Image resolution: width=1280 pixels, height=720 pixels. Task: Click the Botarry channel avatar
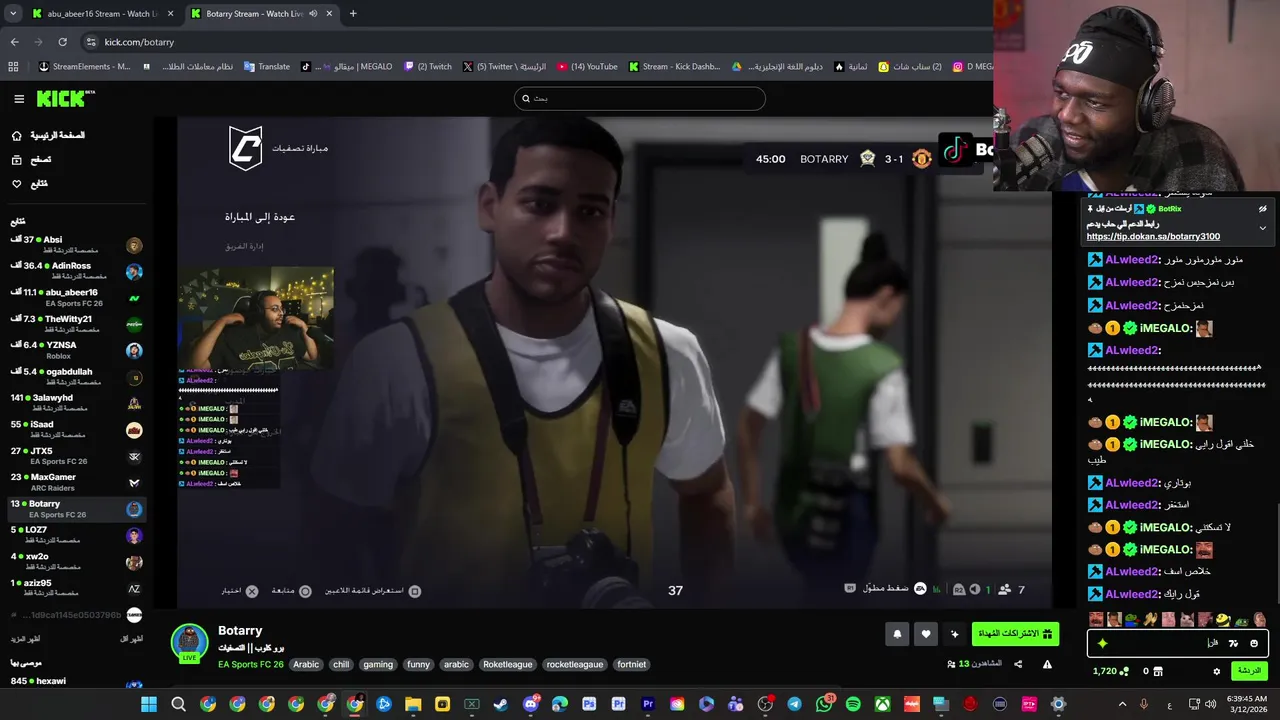189,643
